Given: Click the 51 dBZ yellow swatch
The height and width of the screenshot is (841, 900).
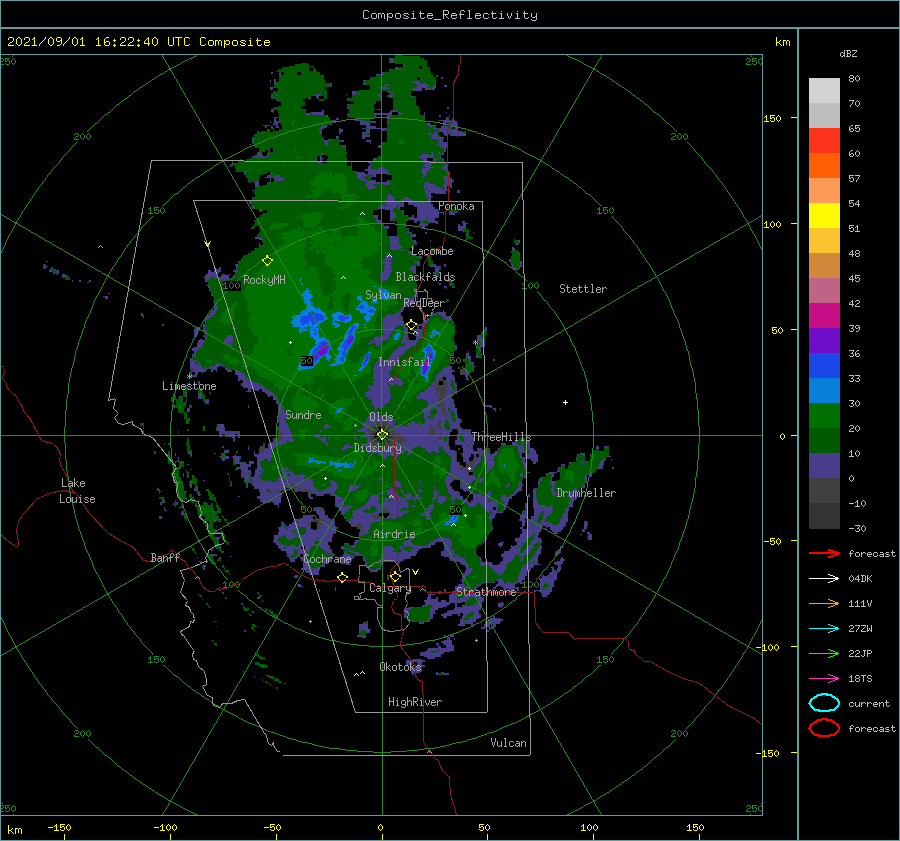Looking at the screenshot, I should [x=824, y=215].
